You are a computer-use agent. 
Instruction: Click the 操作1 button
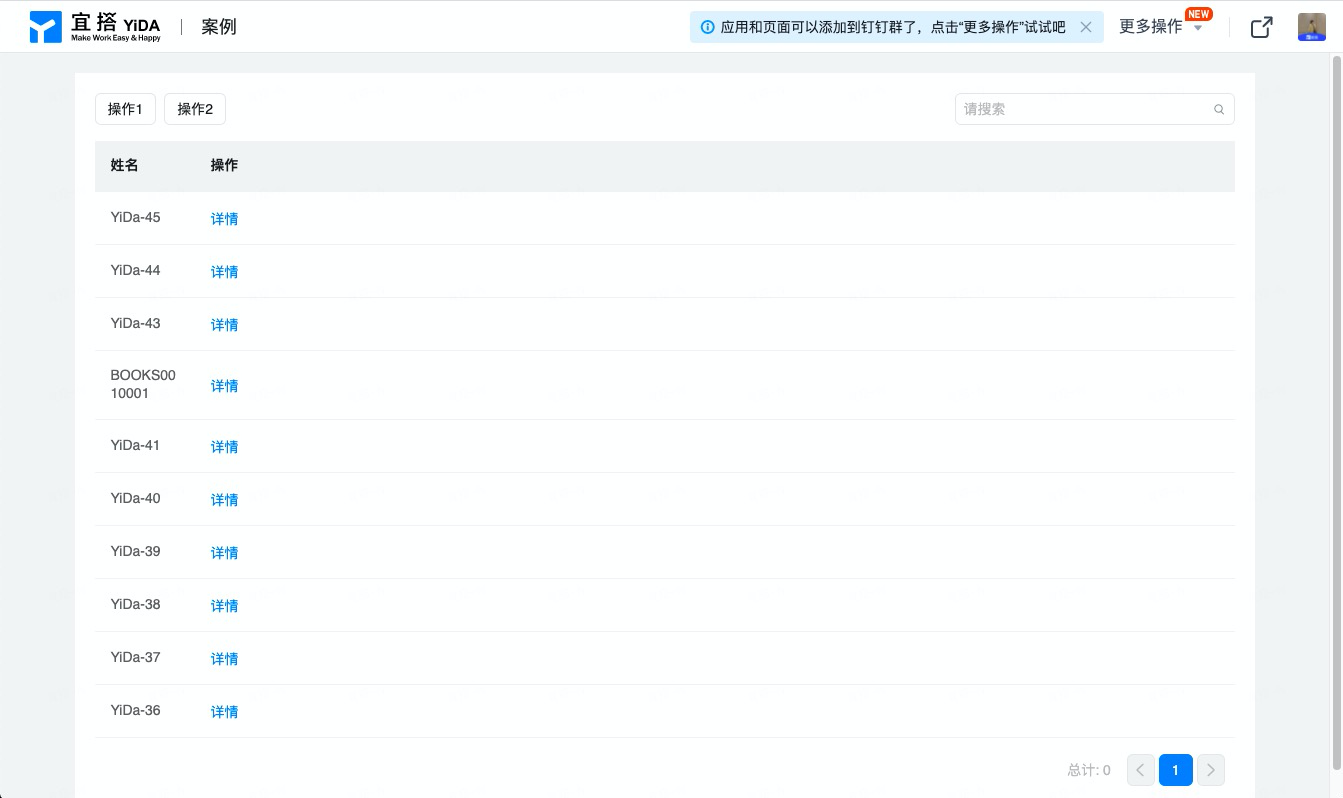click(x=125, y=109)
